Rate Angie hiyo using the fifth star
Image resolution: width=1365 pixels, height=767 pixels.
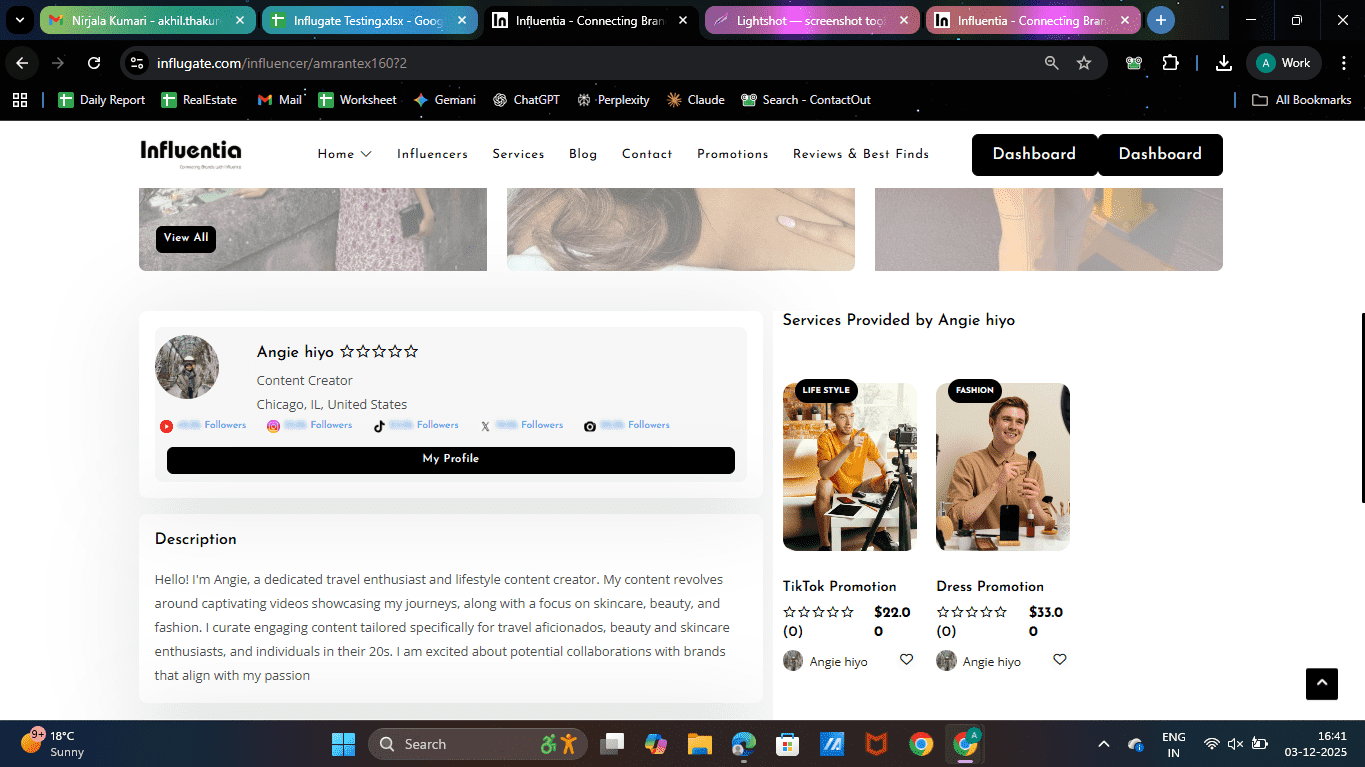coord(411,352)
